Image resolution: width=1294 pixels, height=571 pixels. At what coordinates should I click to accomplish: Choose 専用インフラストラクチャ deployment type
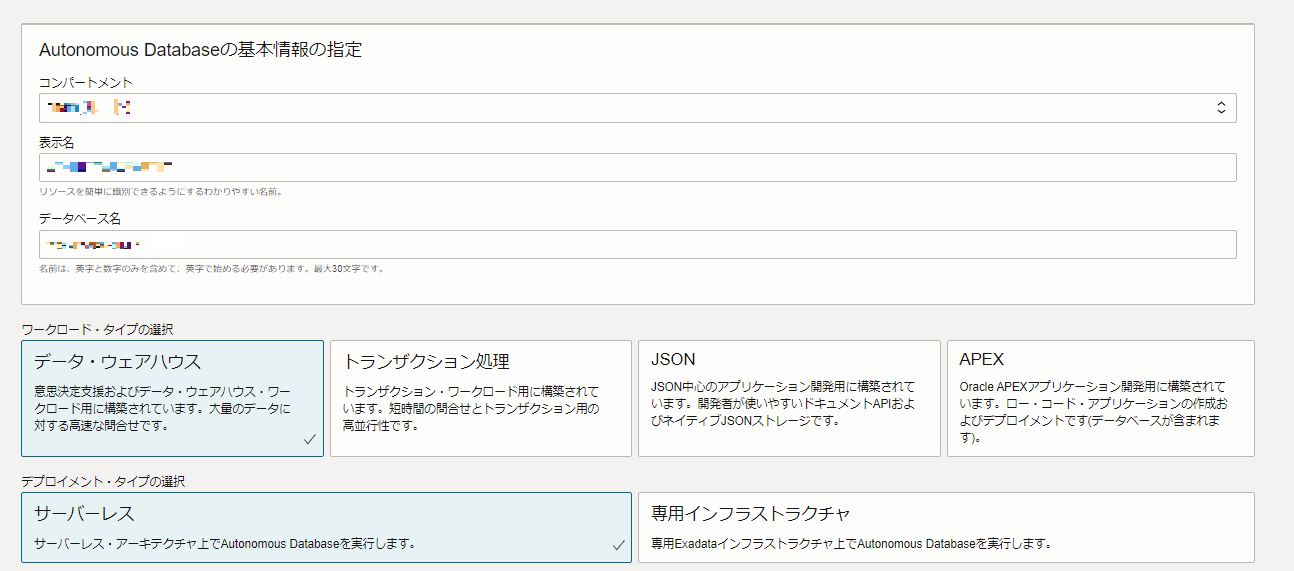(945, 527)
